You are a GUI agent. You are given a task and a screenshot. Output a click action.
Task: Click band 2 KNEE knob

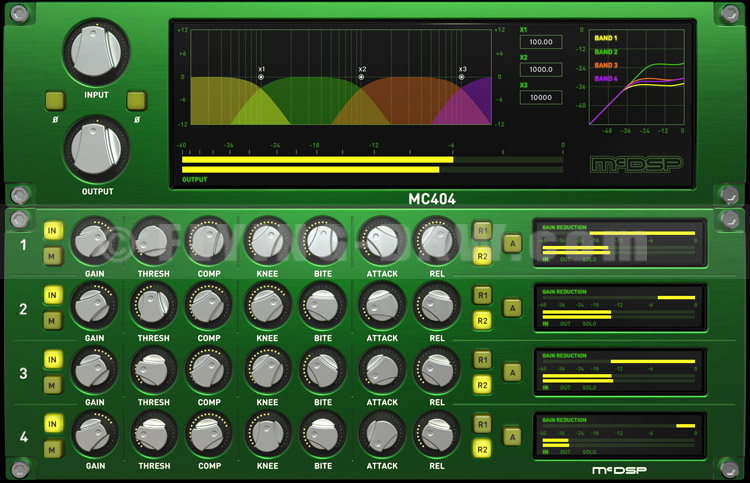point(267,306)
